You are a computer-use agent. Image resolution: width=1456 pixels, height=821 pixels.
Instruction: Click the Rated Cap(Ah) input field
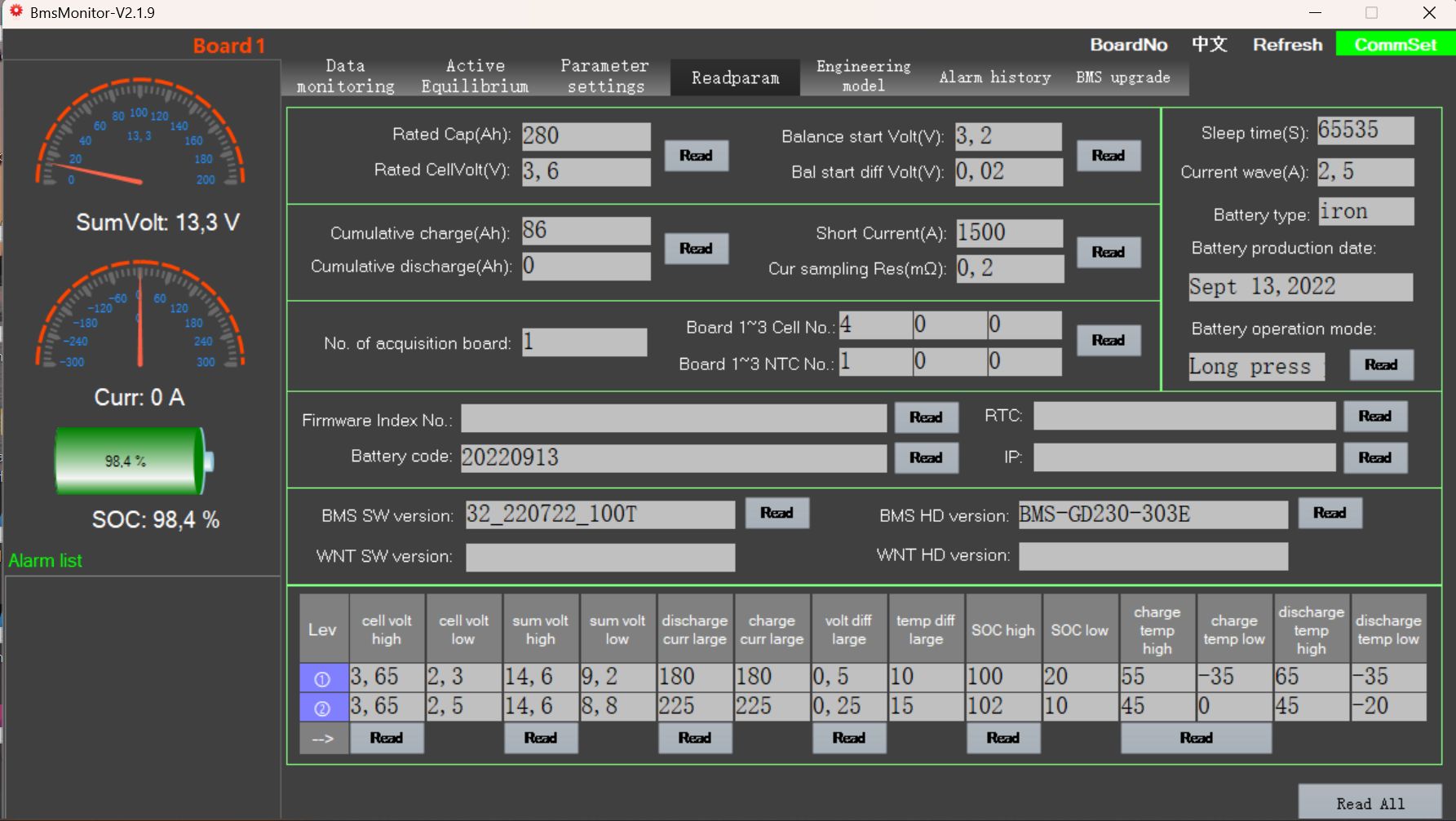pos(586,136)
